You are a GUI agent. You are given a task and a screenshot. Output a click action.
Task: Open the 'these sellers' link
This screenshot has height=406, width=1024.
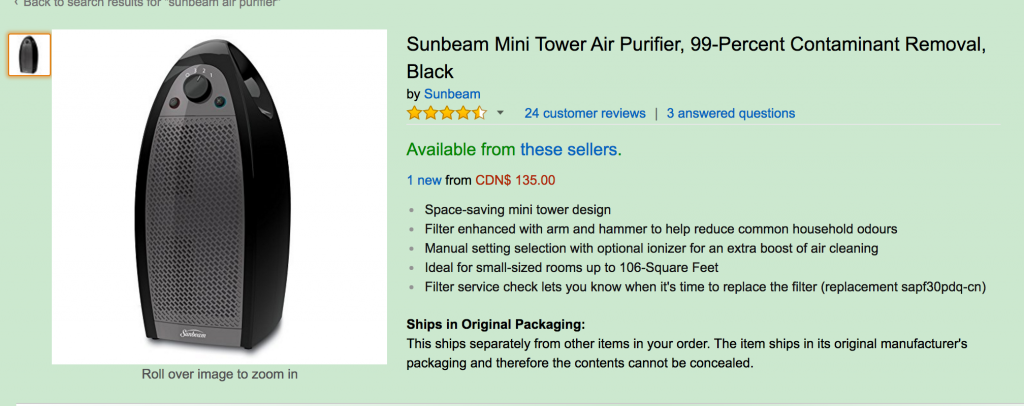[x=568, y=150]
